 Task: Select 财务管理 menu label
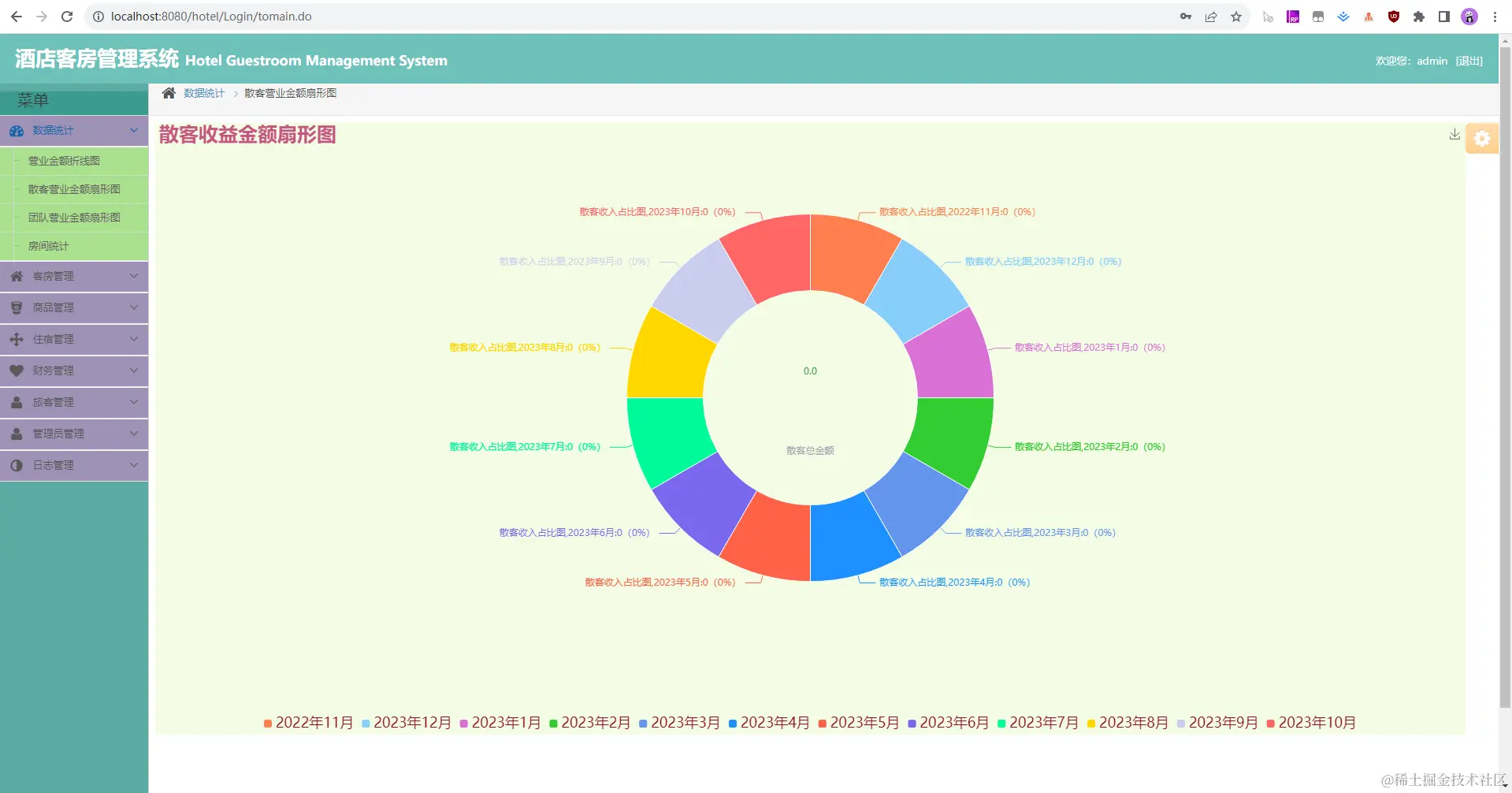click(x=53, y=370)
